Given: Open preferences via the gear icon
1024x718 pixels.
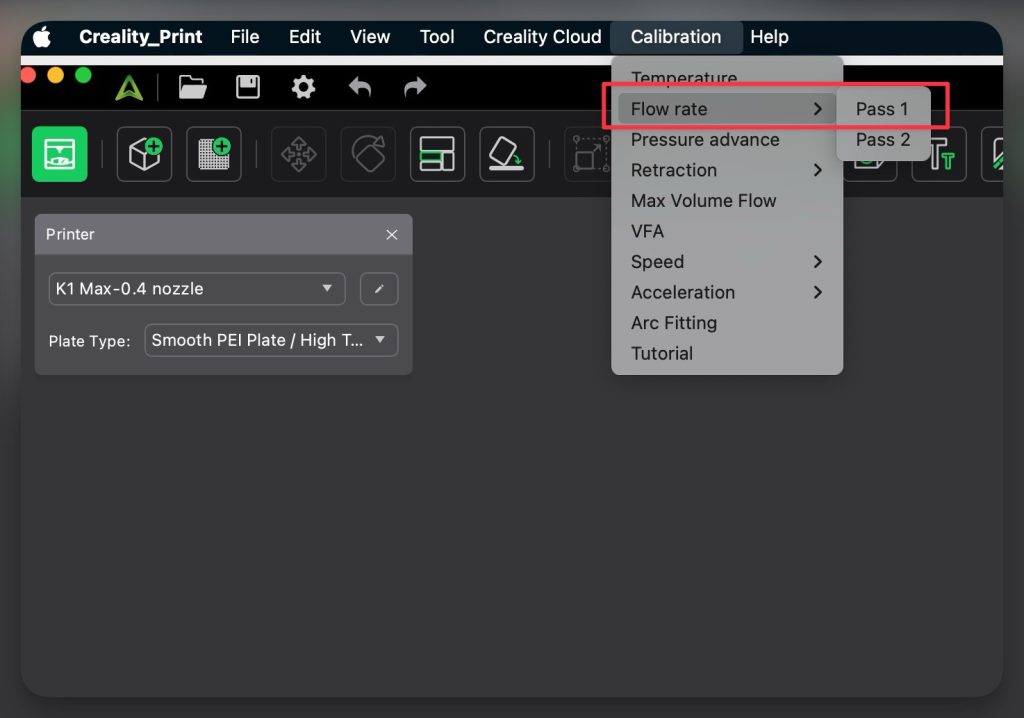Looking at the screenshot, I should [303, 88].
